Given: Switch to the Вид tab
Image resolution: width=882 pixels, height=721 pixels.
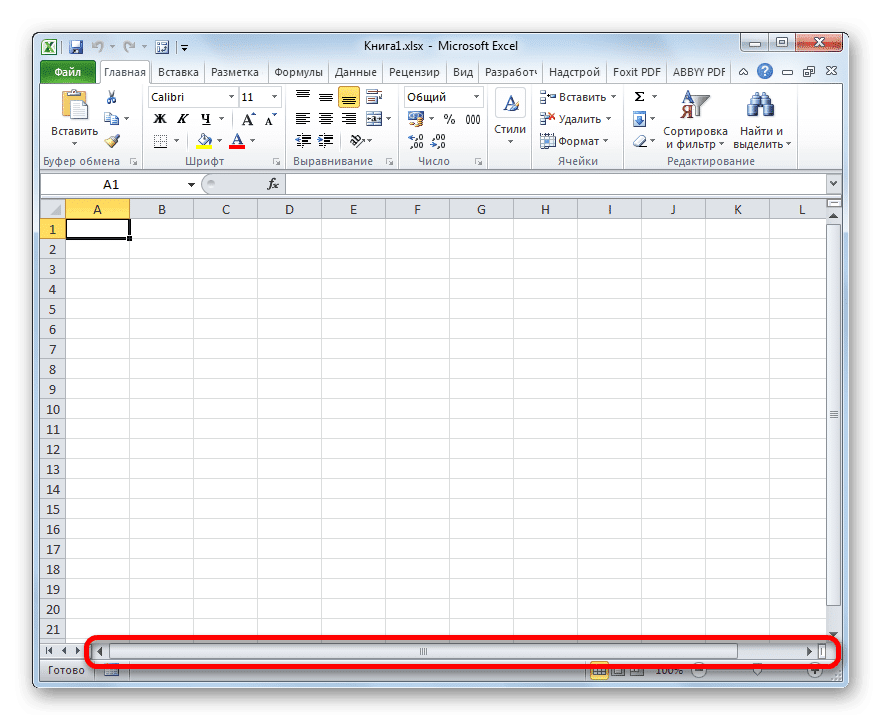Looking at the screenshot, I should pos(463,72).
